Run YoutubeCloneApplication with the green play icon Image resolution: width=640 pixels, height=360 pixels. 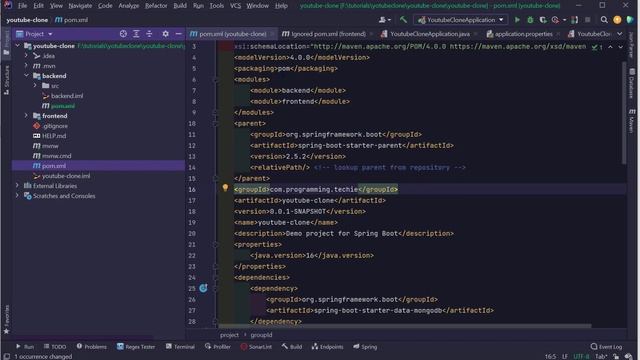pyautogui.click(x=517, y=20)
